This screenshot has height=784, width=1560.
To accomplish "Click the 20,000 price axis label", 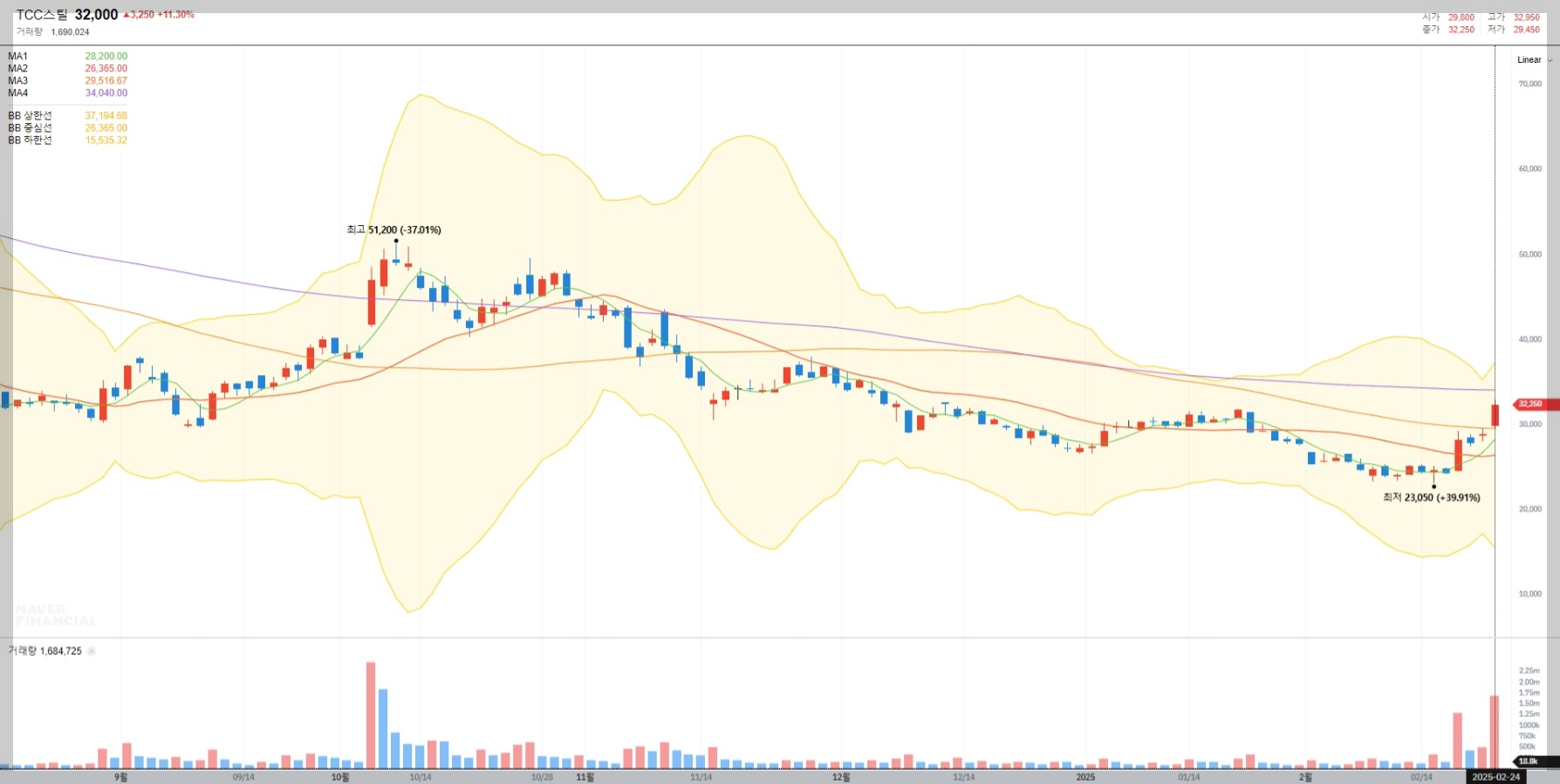I will pyautogui.click(x=1530, y=509).
